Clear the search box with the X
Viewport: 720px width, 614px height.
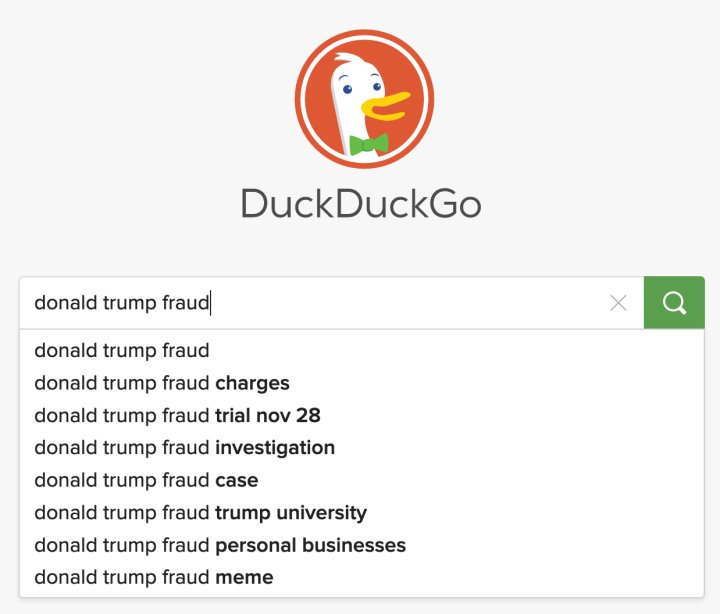619,303
